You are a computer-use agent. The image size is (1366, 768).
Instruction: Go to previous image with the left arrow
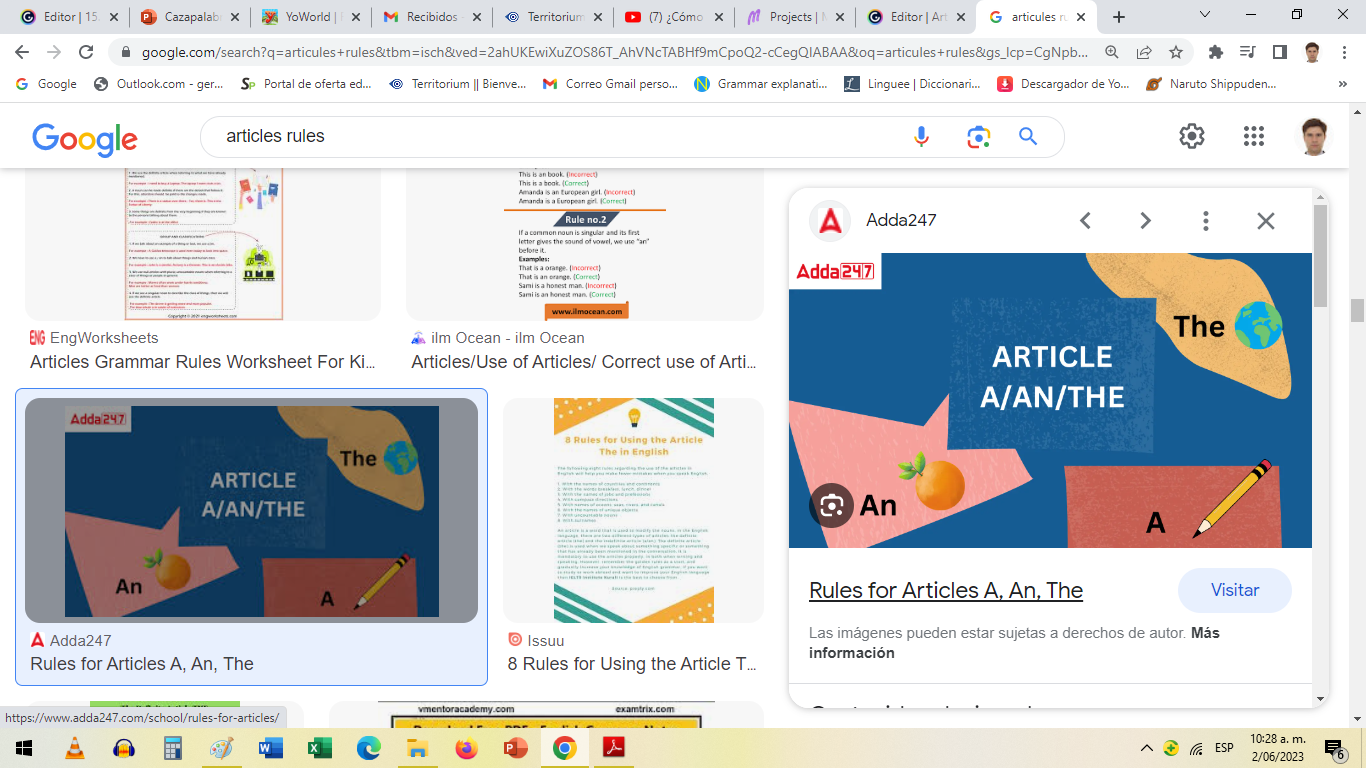1085,220
